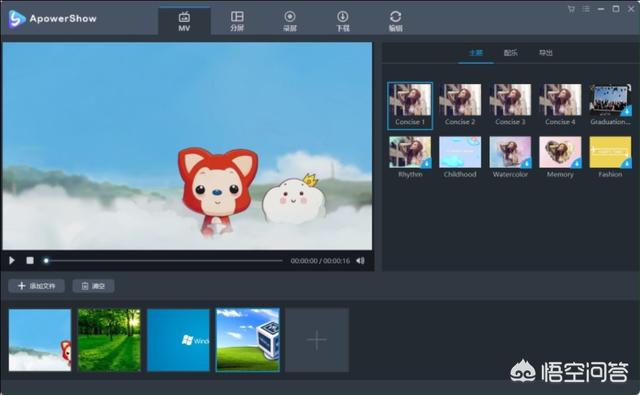Select the green forest clip thumbnail
This screenshot has height=395, width=640.
click(x=109, y=340)
